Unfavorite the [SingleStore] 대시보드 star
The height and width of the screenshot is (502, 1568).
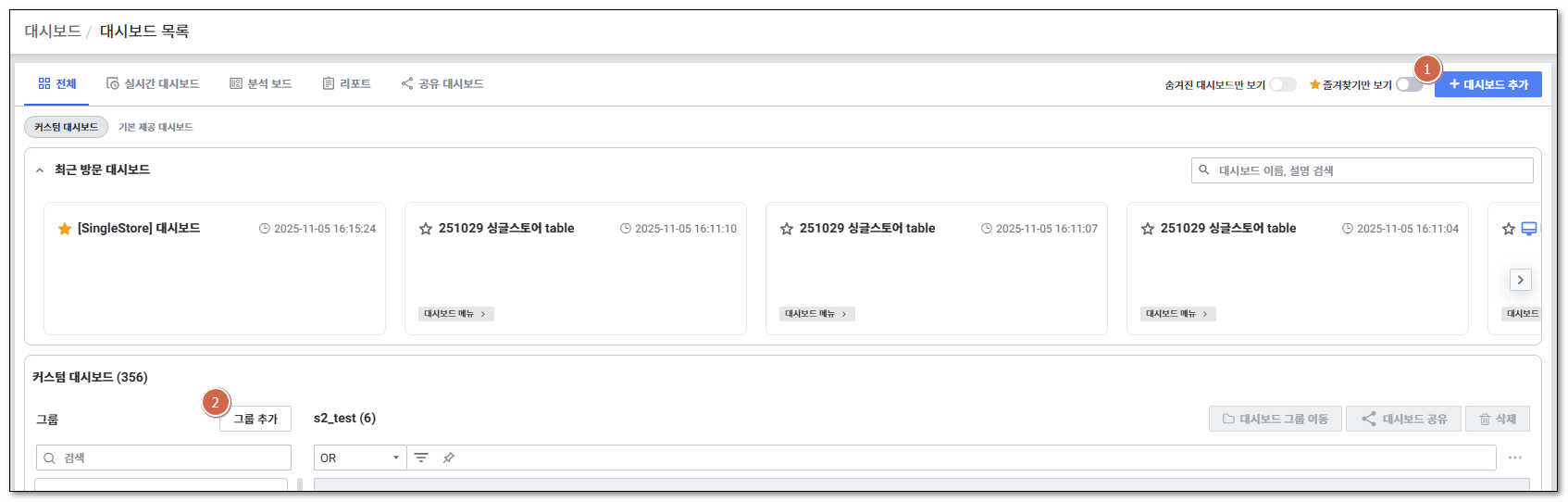pos(65,229)
